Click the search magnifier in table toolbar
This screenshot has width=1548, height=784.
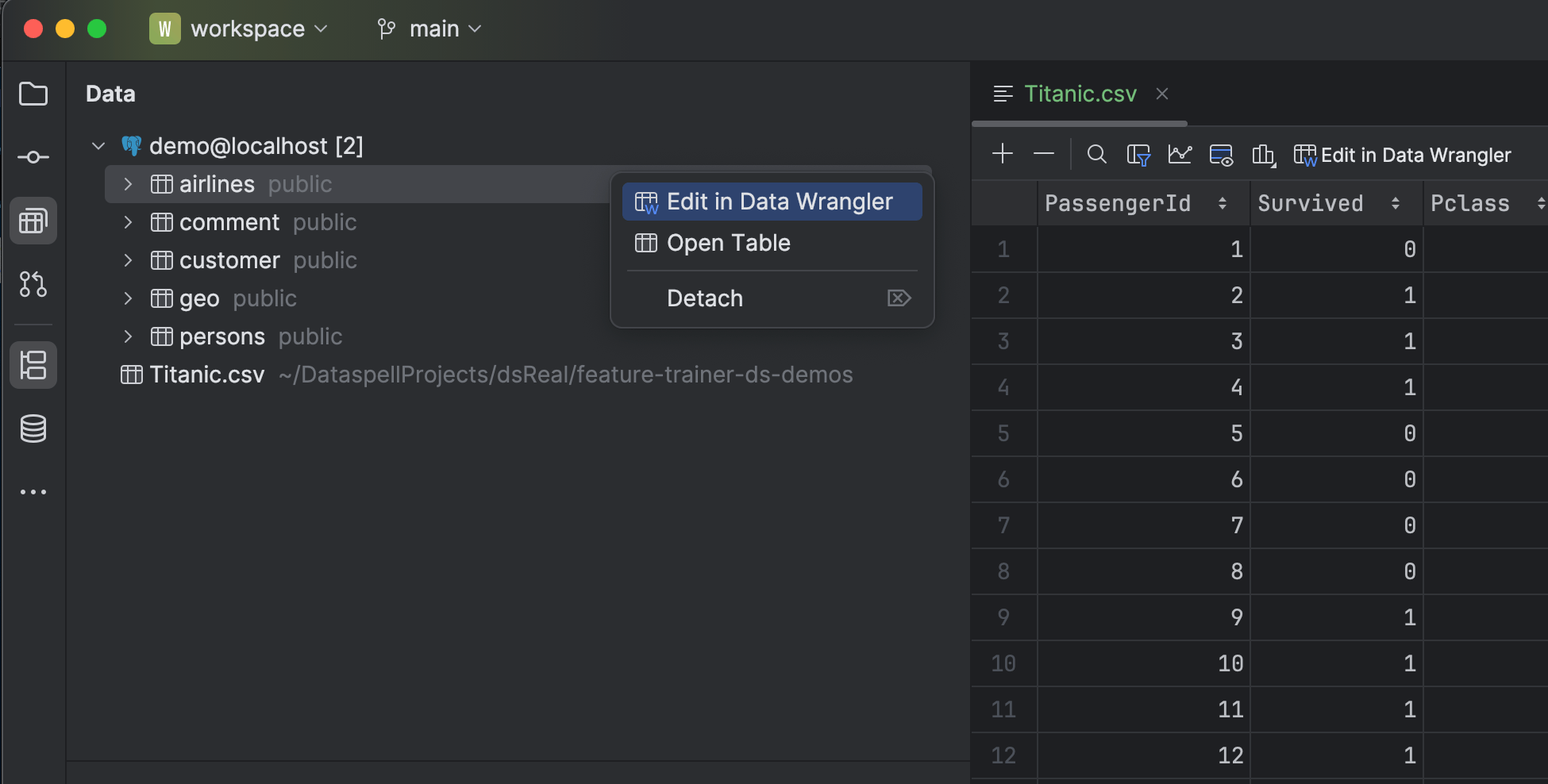(x=1096, y=154)
